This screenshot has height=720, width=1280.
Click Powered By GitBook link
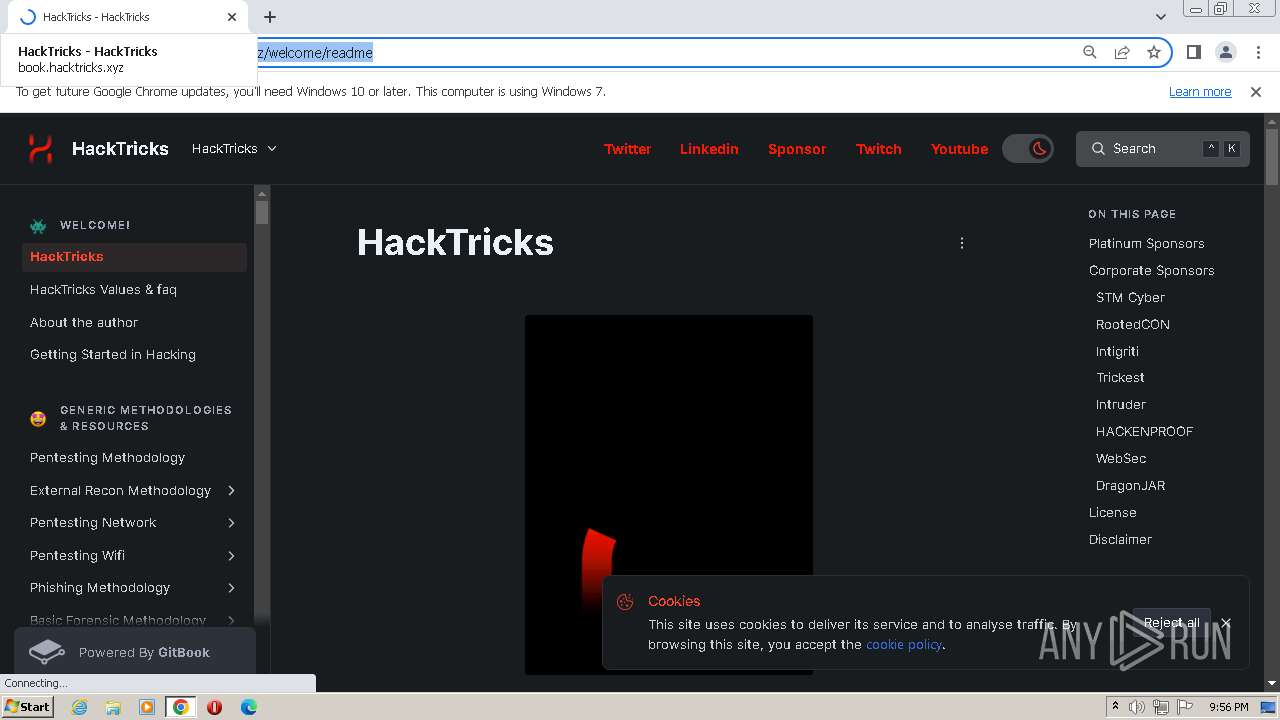135,652
